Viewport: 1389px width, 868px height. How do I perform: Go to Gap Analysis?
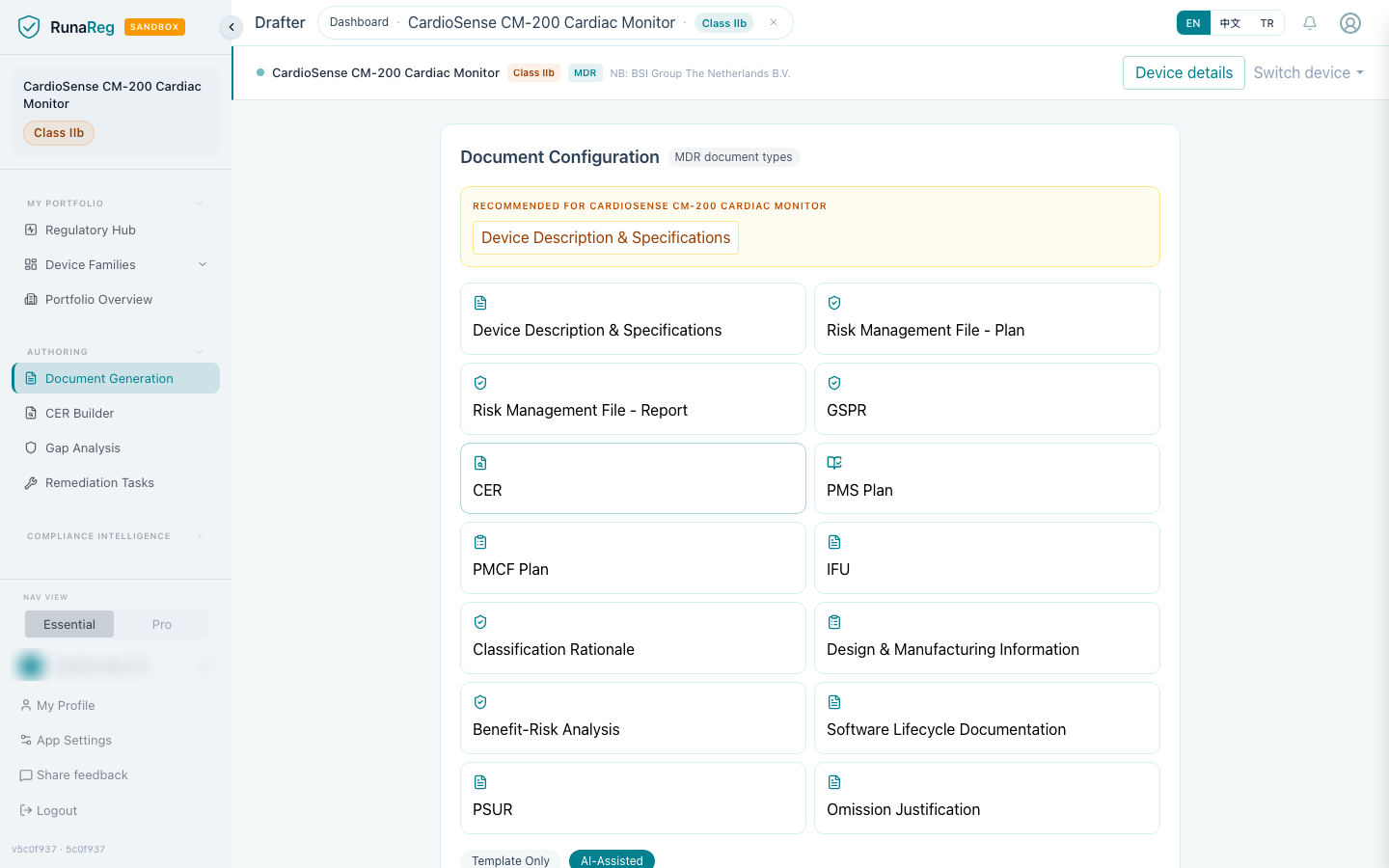pyautogui.click(x=116, y=448)
